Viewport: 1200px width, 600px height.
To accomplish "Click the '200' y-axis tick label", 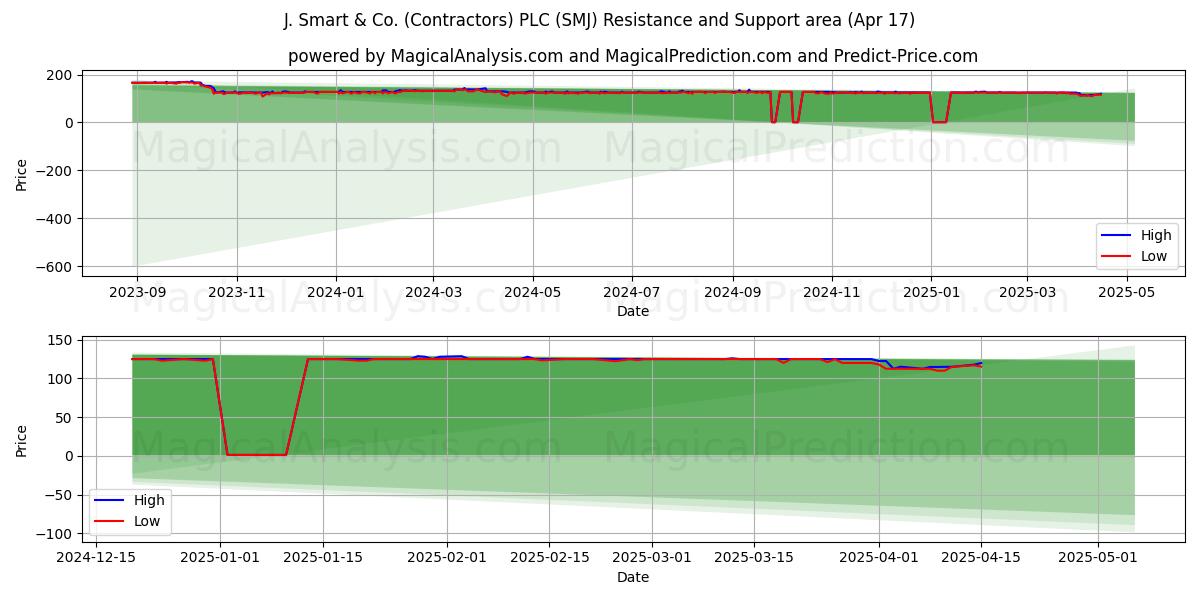I will pyautogui.click(x=61, y=75).
